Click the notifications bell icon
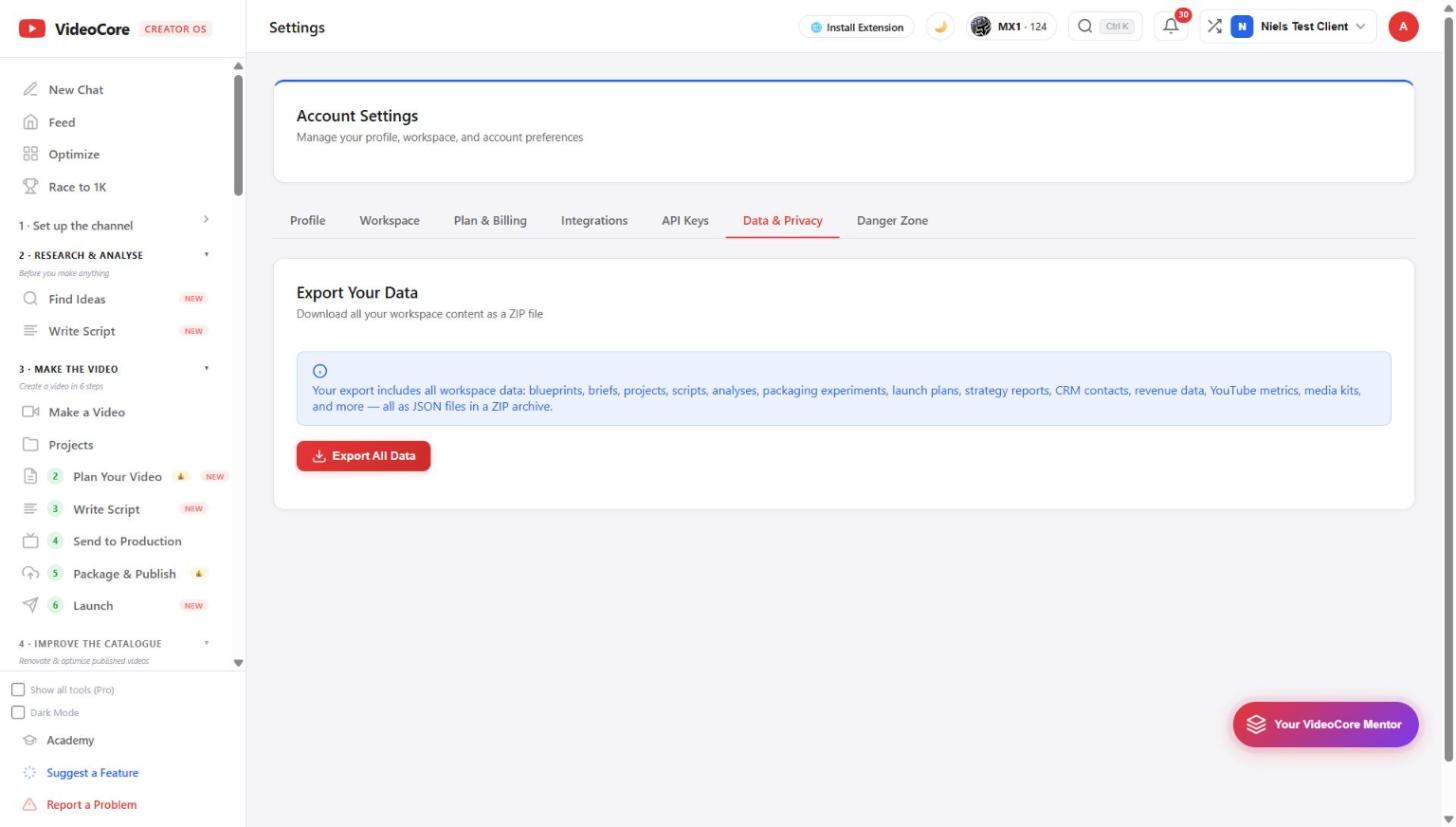The image size is (1456, 827). (x=1171, y=27)
